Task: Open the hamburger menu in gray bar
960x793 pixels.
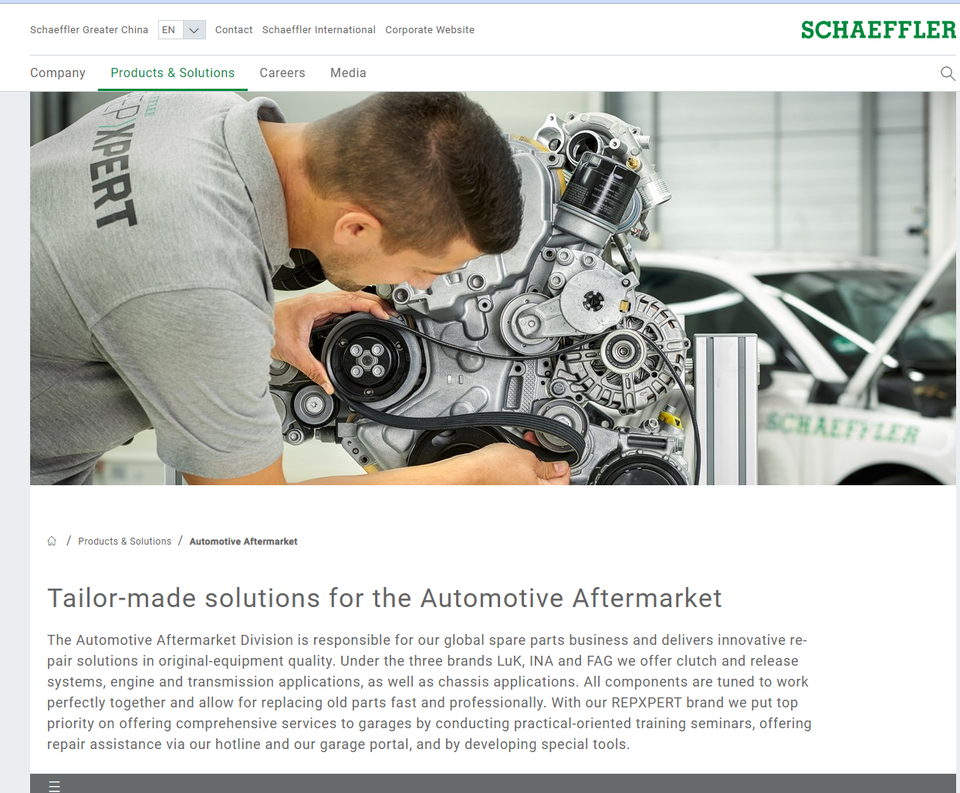Action: pyautogui.click(x=54, y=786)
